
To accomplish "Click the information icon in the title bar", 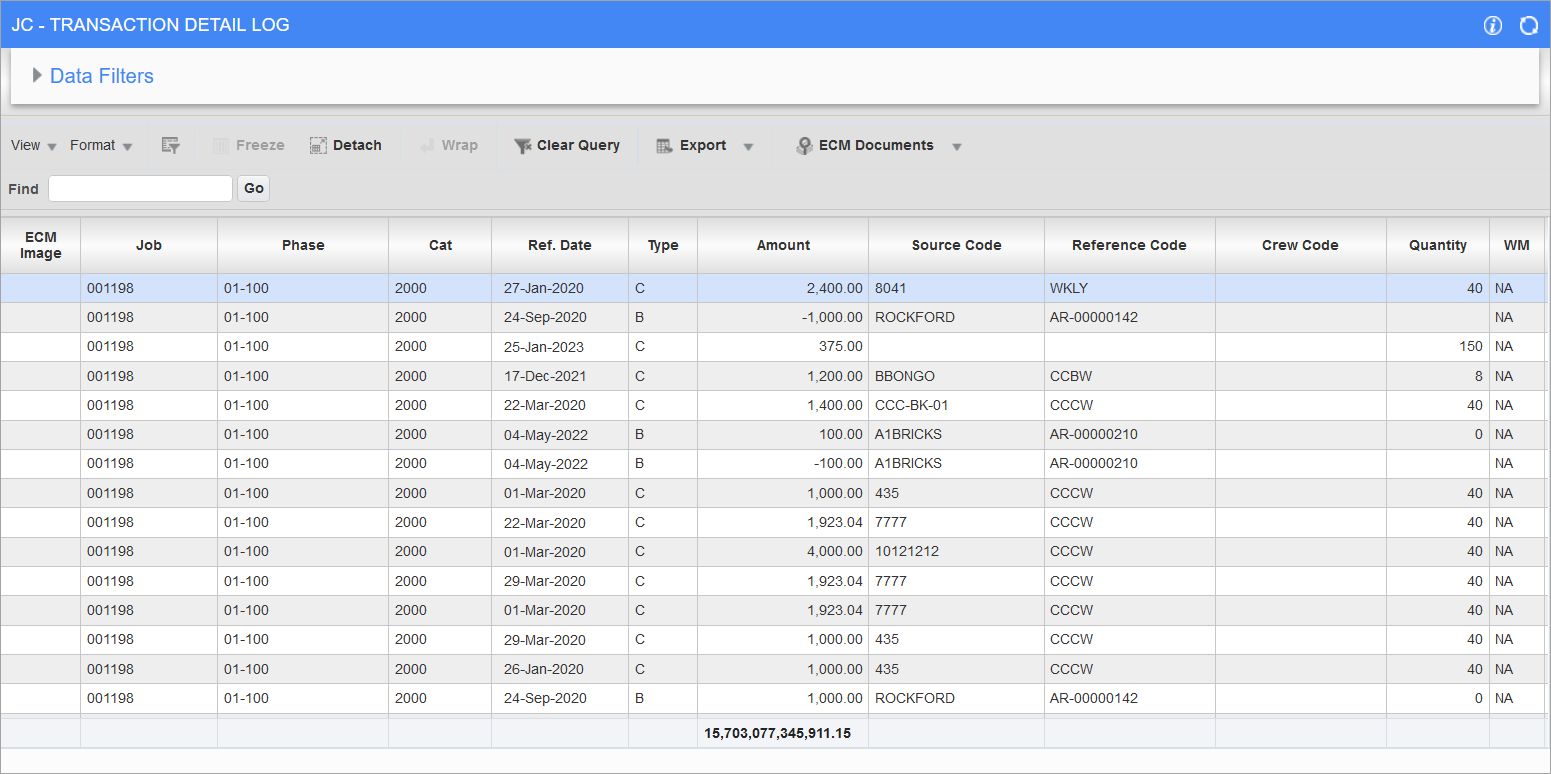I will 1492,26.
